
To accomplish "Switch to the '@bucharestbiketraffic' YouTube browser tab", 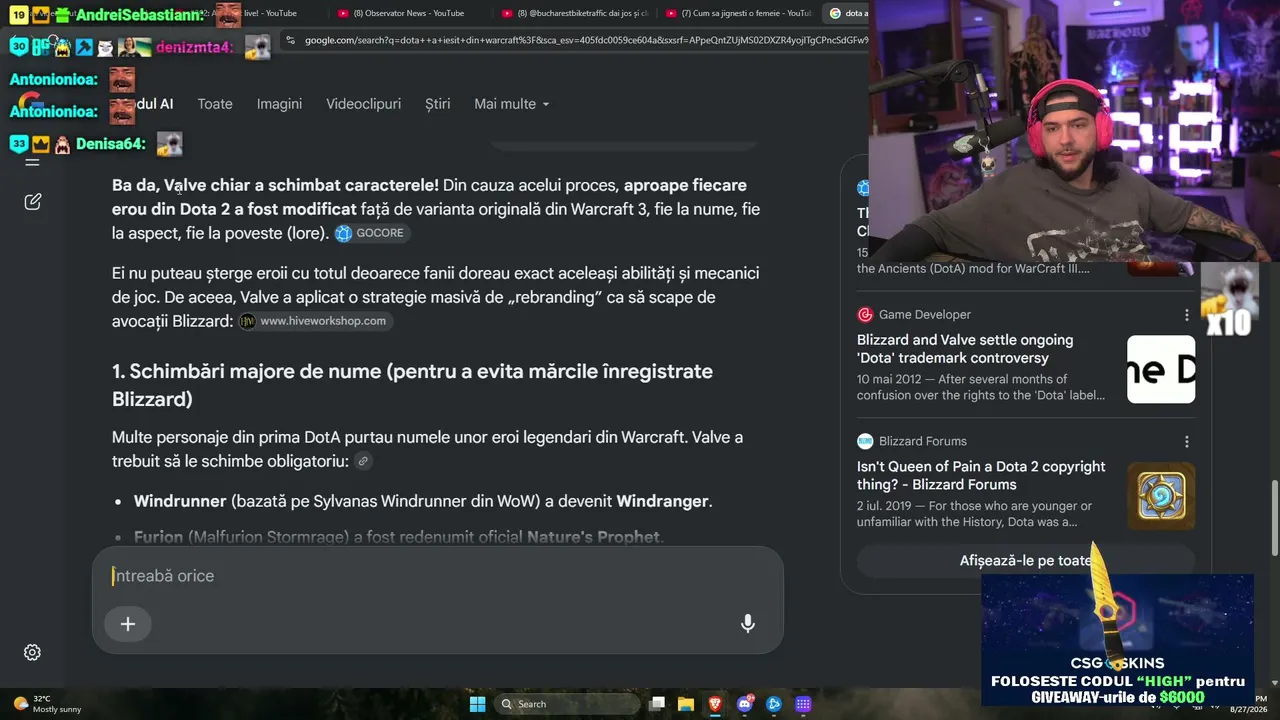I will point(578,13).
